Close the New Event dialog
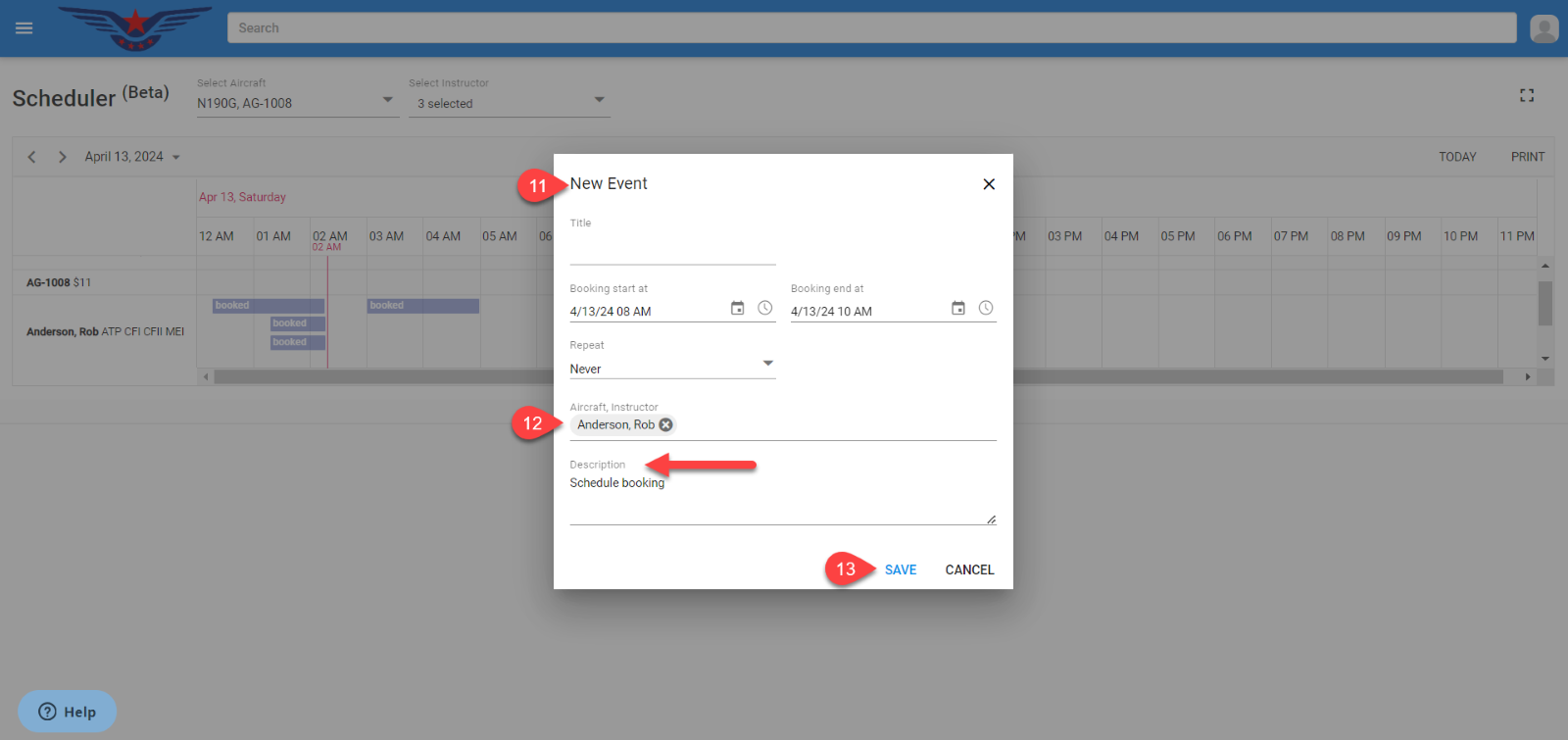 point(989,184)
